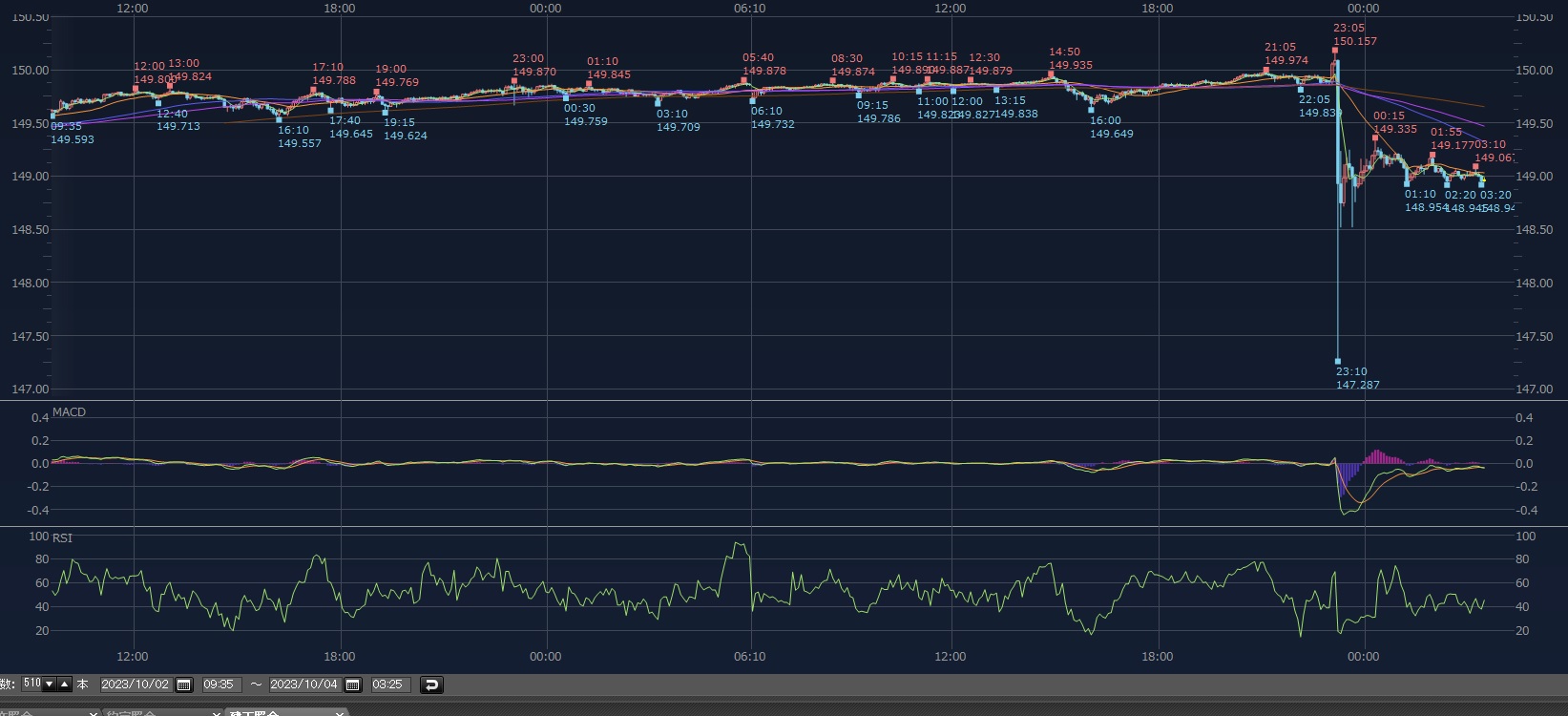
Task: Open the end date calendar picker
Action: click(352, 684)
